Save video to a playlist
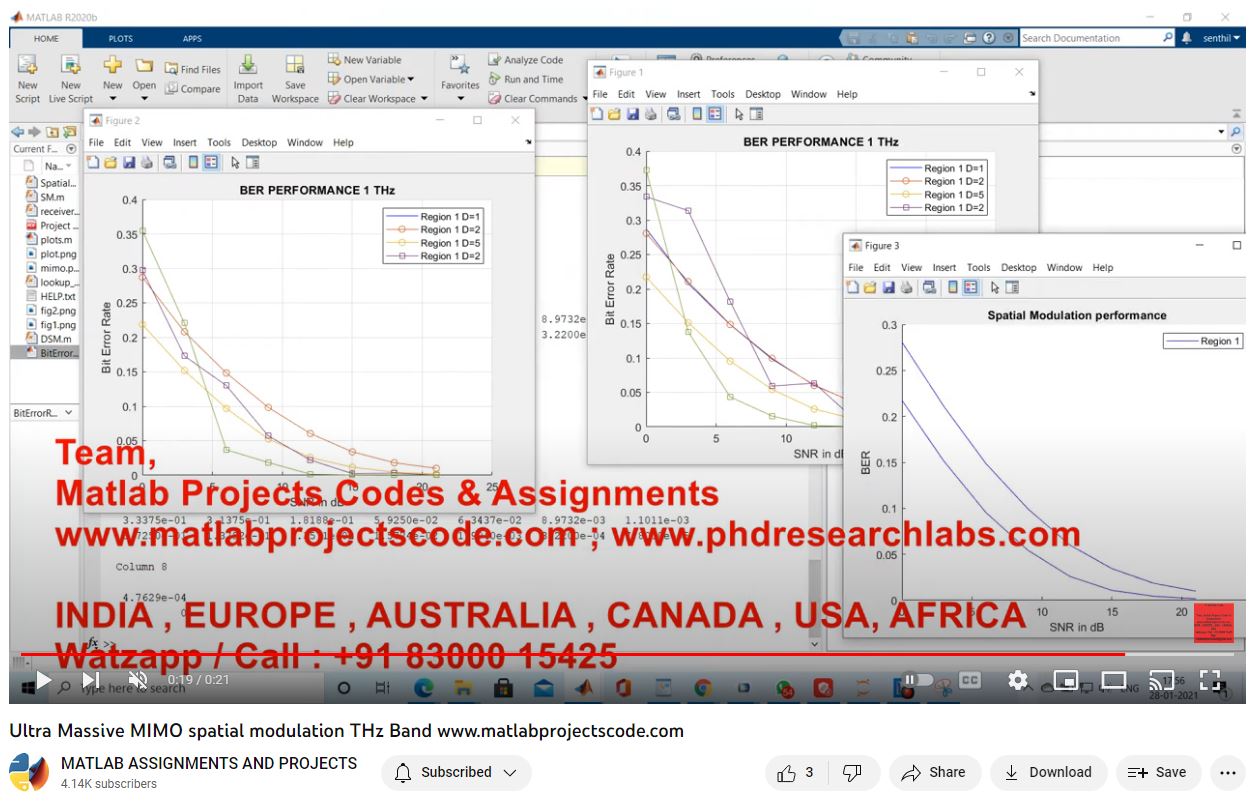This screenshot has width=1258, height=805. click(x=1157, y=773)
